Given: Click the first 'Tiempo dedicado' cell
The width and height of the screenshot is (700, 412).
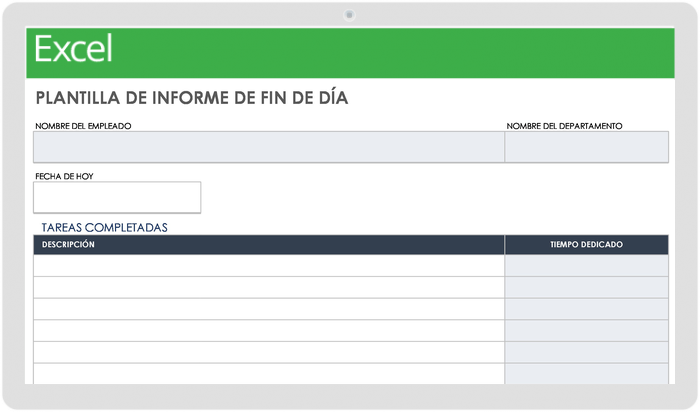Looking at the screenshot, I should point(586,266).
